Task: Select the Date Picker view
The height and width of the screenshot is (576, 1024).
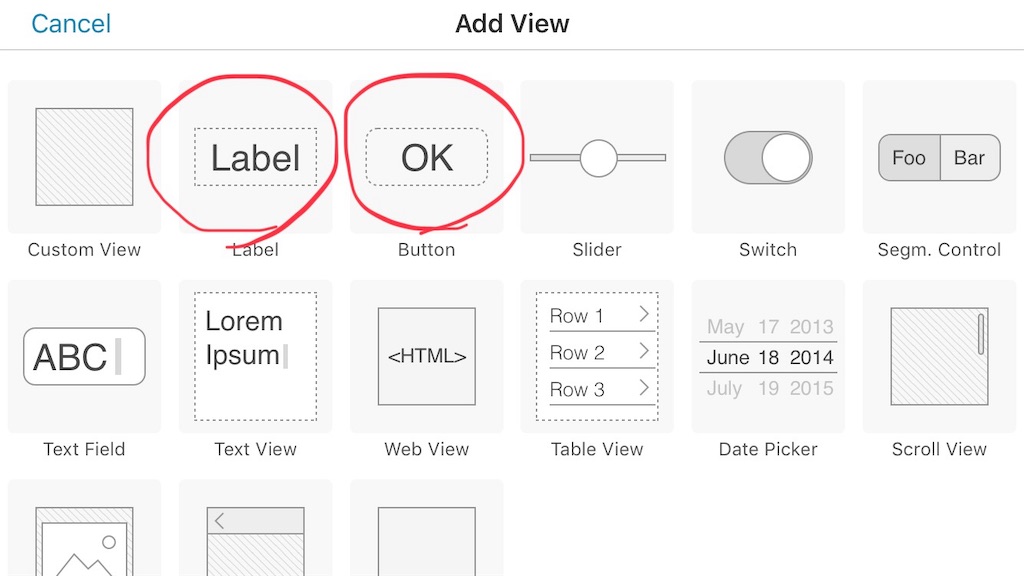Action: 768,357
